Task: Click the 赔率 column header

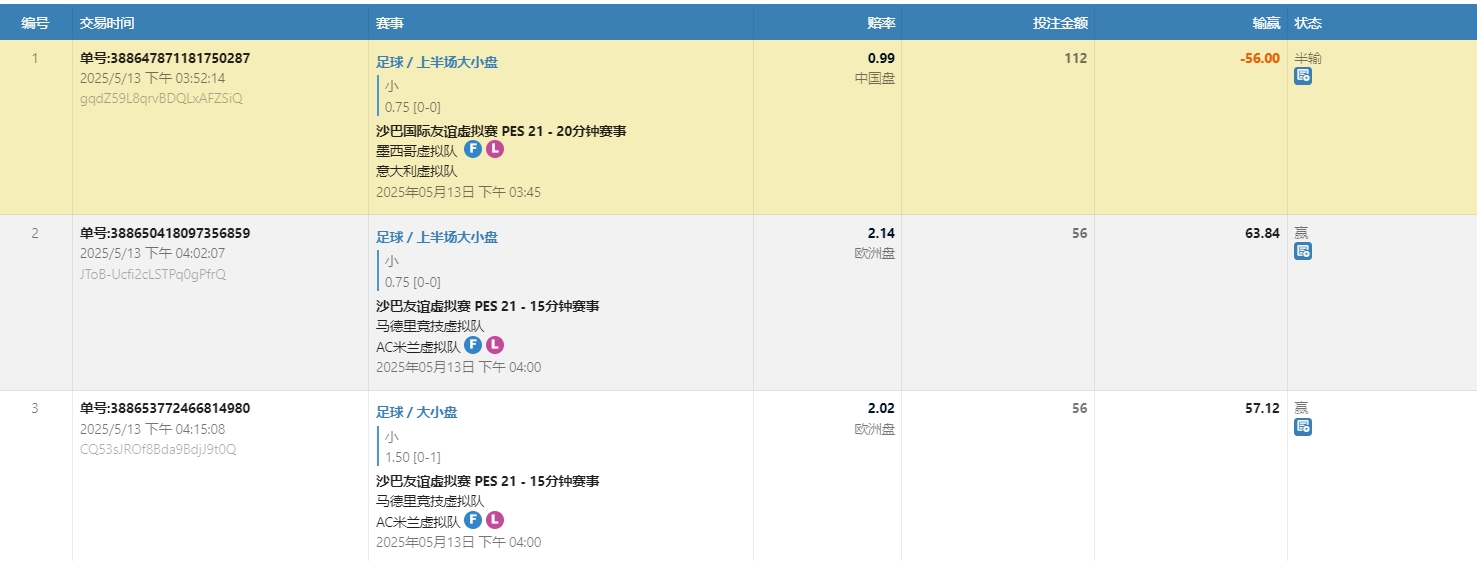Action: tap(880, 22)
